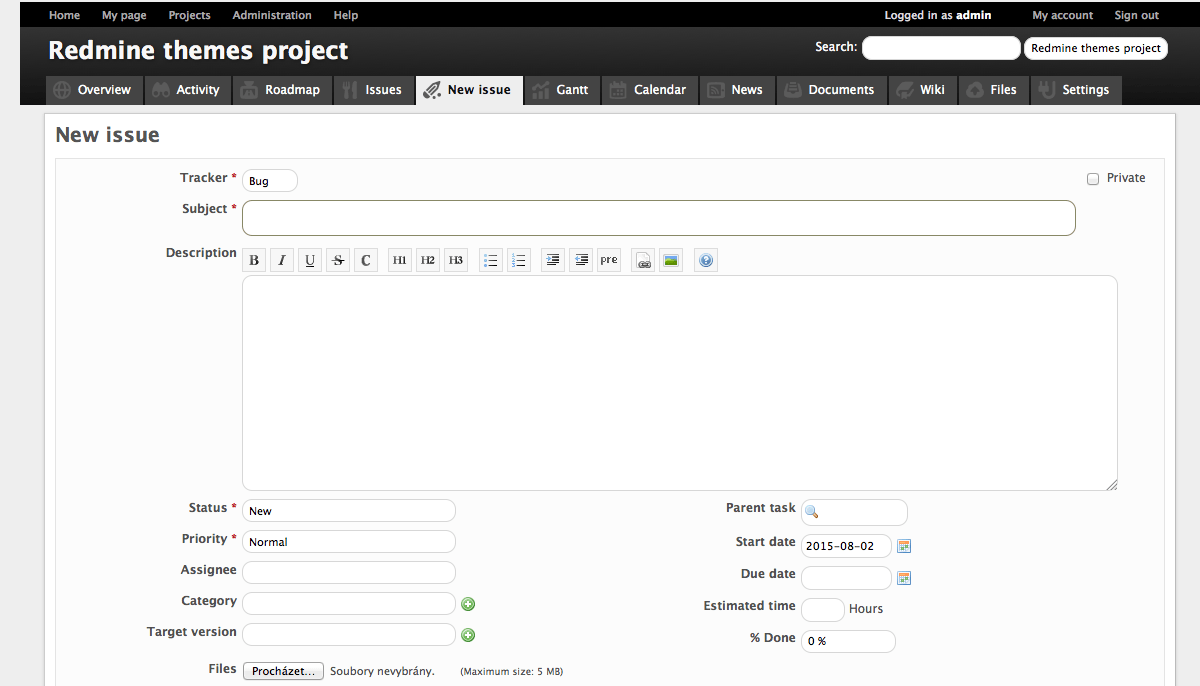Add a new target version with the plus icon
This screenshot has width=1200, height=686.
(468, 635)
